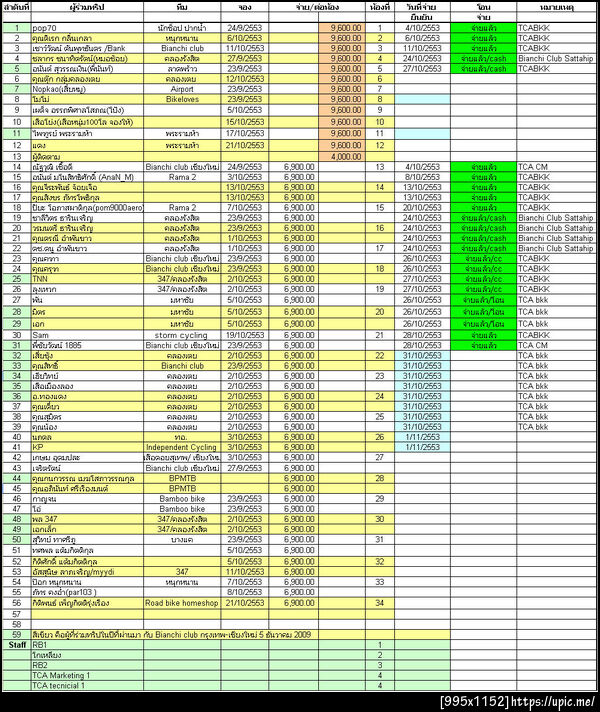
Task: Click the 'Nopkao' name cell in row 7
Action: (x=87, y=89)
